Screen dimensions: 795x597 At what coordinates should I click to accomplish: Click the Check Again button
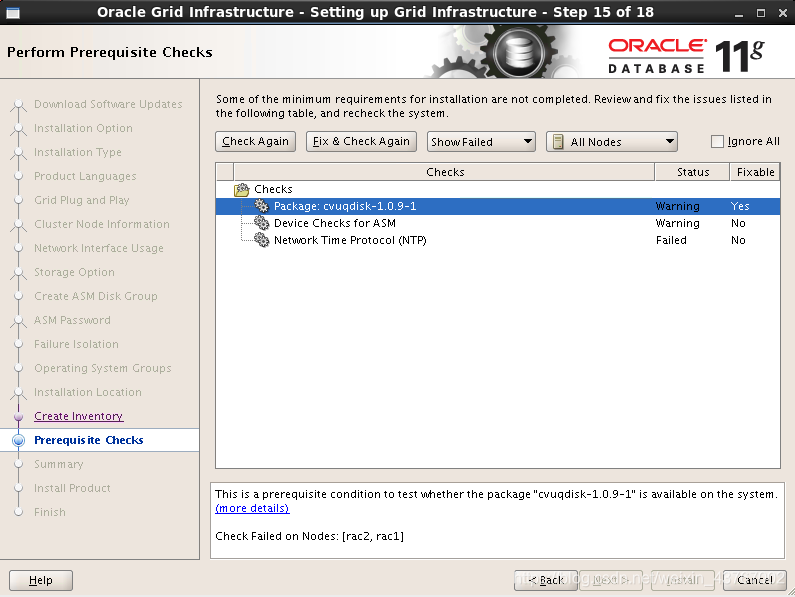pyautogui.click(x=255, y=142)
